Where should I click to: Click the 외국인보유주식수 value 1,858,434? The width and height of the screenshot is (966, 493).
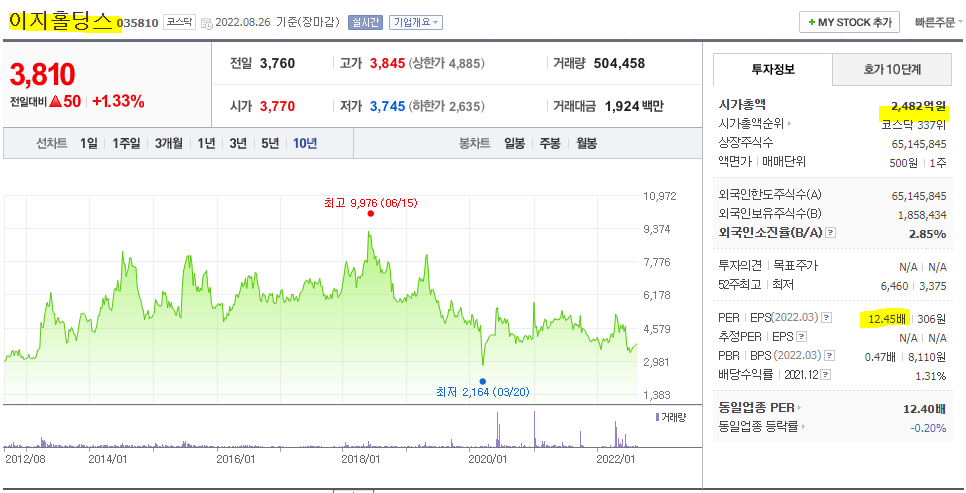(922, 215)
